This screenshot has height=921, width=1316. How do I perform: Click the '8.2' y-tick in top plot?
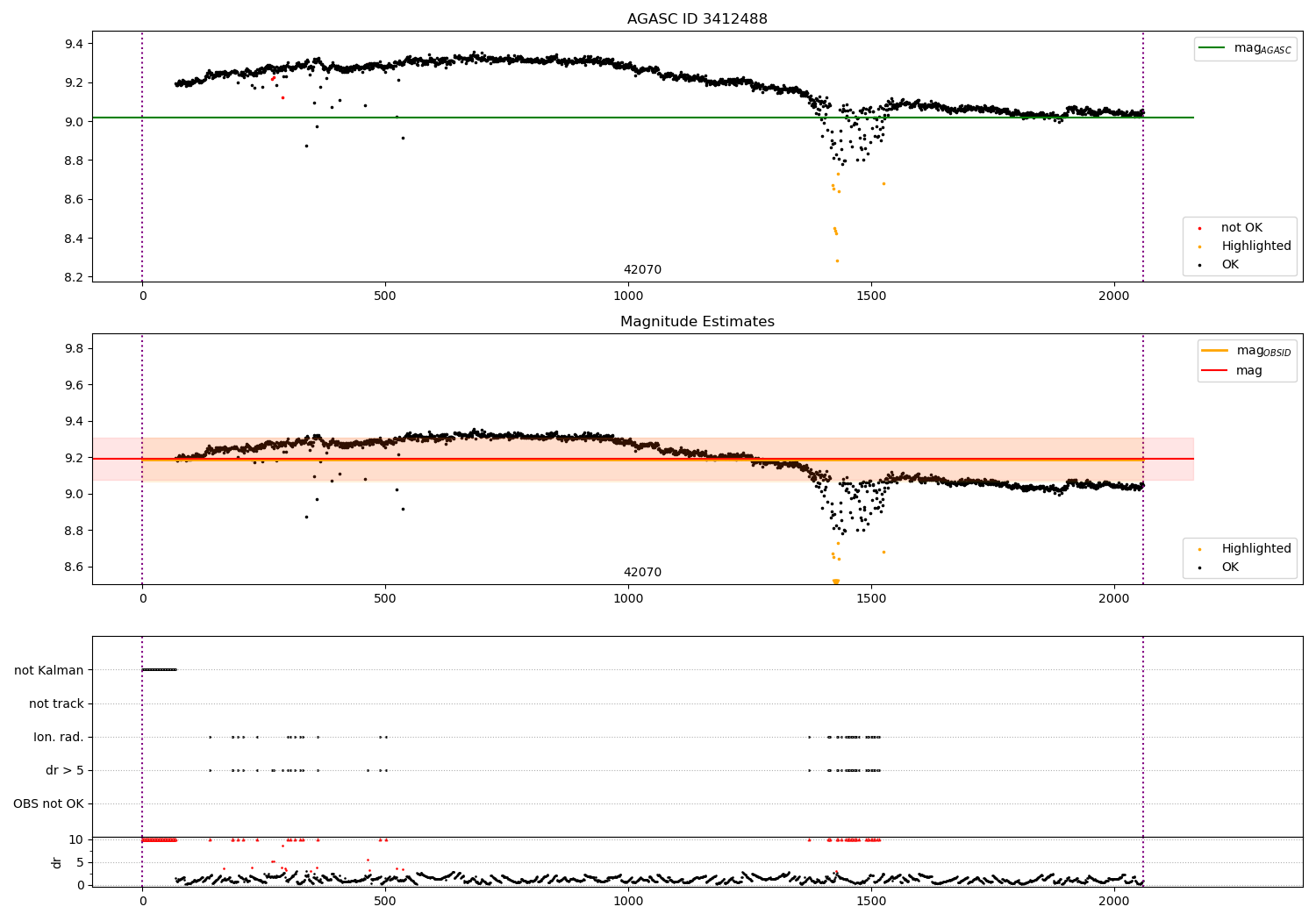[75, 278]
